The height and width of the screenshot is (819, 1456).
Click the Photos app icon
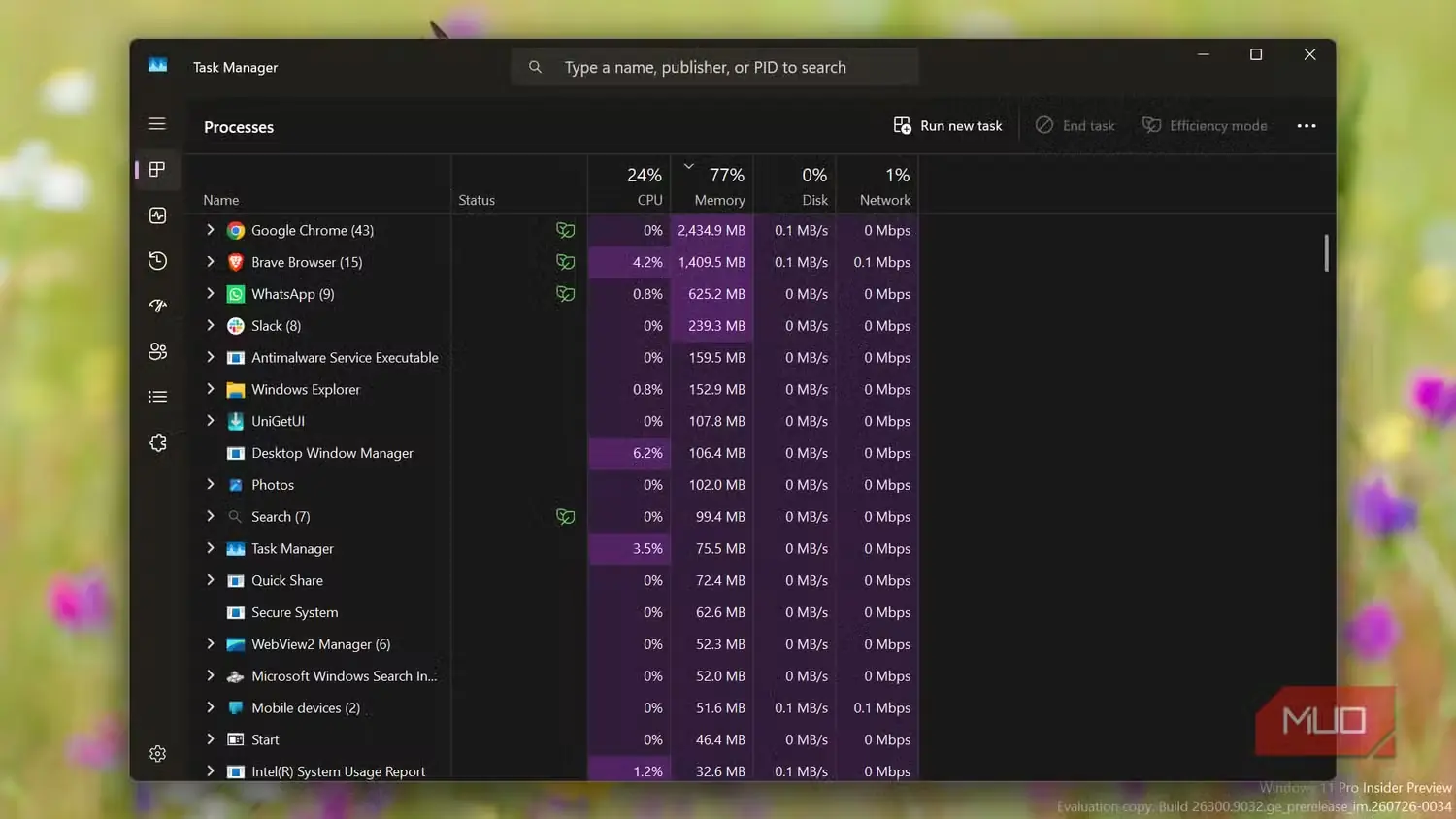[x=235, y=485]
